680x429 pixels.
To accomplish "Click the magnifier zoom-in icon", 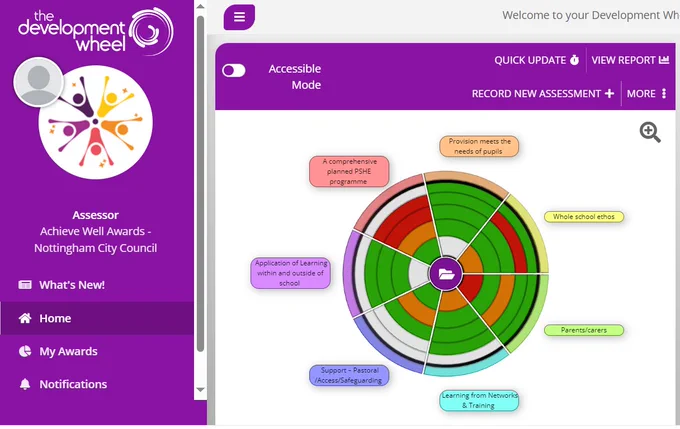I will point(650,132).
